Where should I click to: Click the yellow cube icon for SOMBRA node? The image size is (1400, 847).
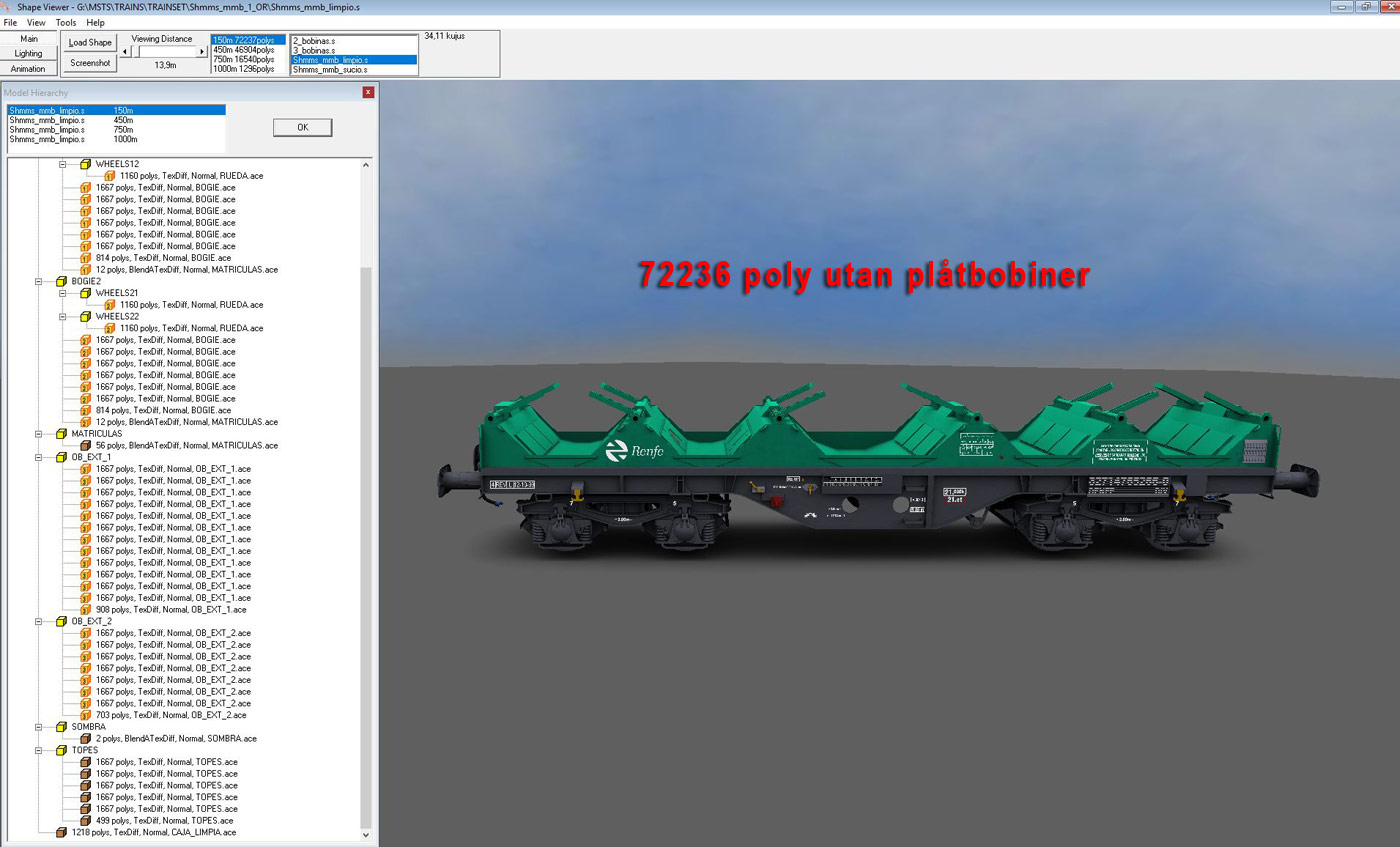point(61,727)
